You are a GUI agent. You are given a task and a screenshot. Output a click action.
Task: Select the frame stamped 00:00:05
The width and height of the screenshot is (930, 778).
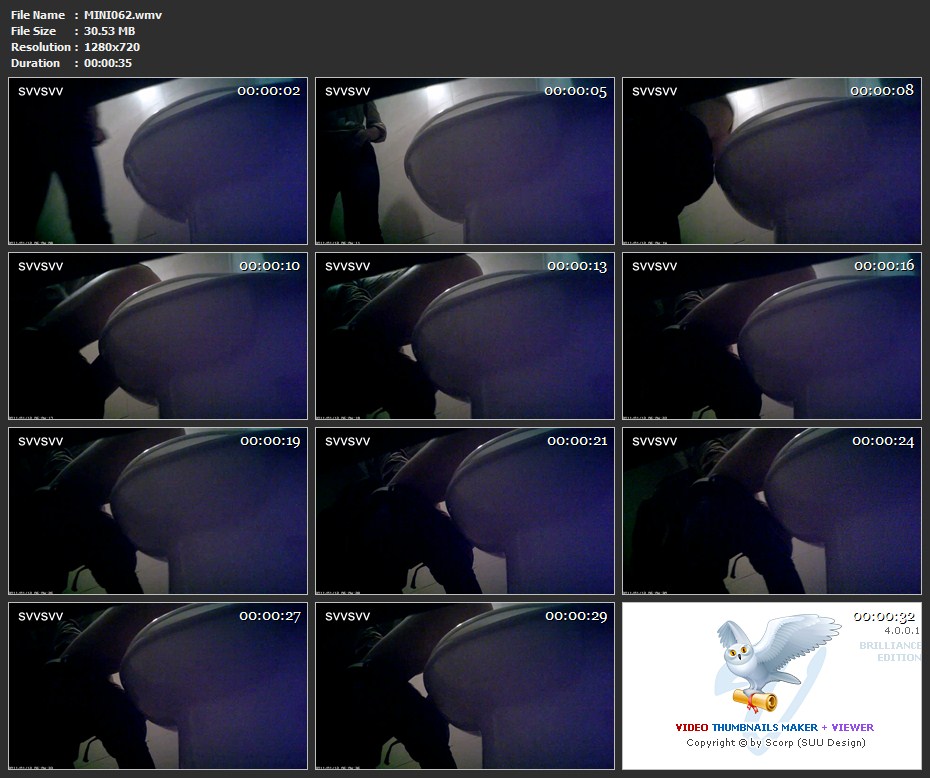click(x=465, y=161)
